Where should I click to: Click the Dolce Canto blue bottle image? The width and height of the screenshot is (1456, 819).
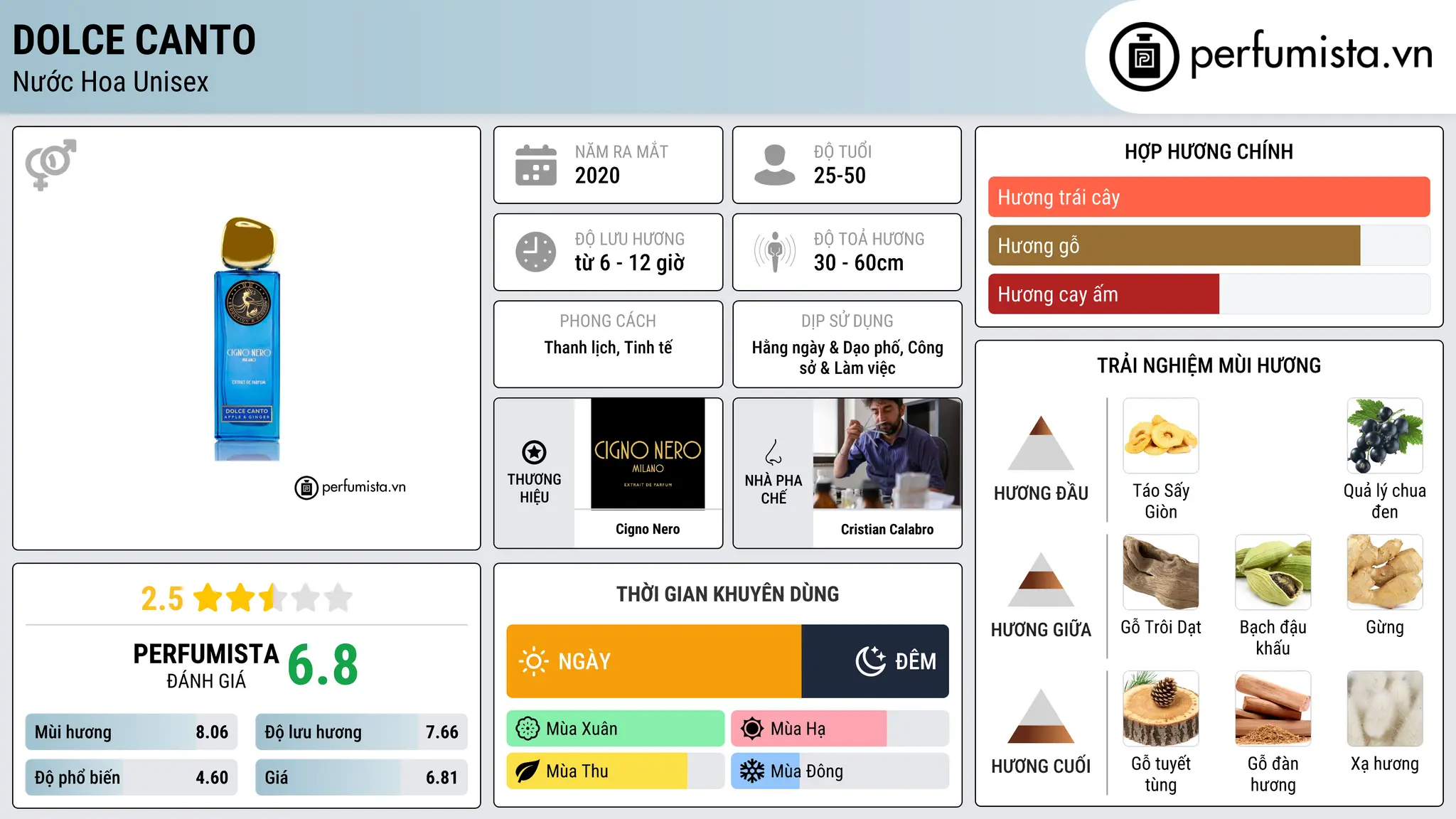pyautogui.click(x=247, y=339)
